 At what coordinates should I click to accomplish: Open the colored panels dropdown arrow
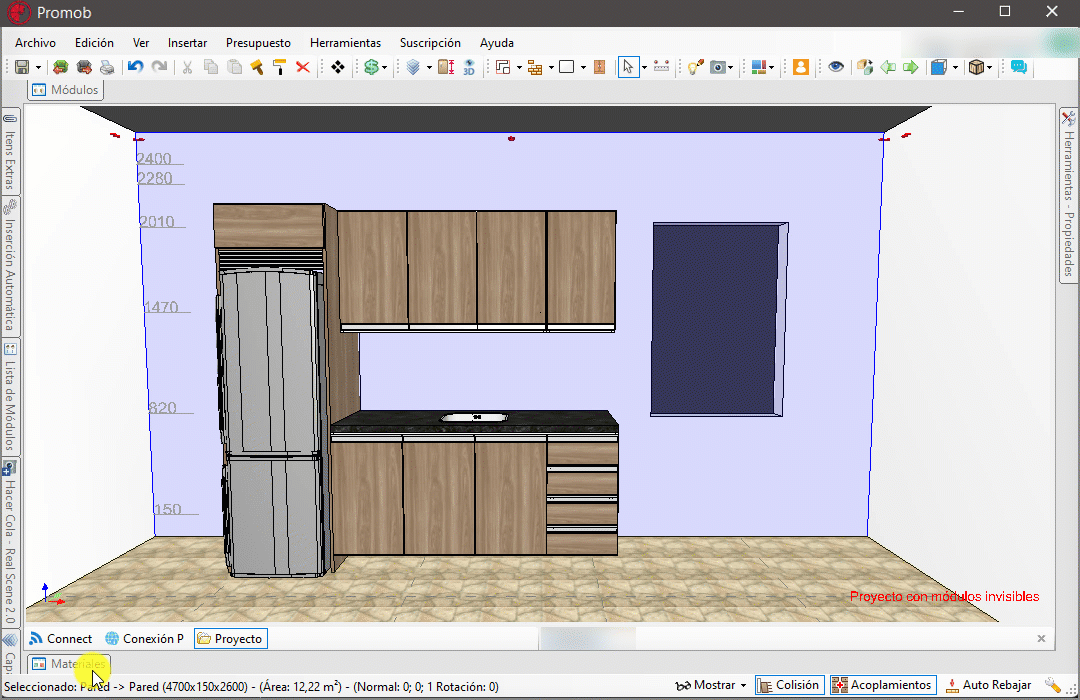tap(771, 68)
